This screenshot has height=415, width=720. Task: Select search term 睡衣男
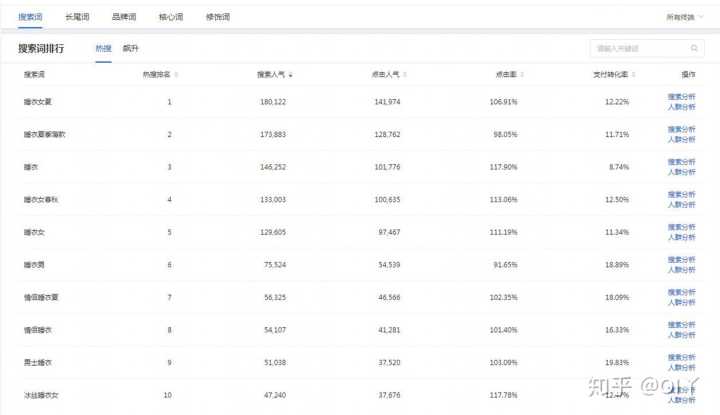(34, 265)
